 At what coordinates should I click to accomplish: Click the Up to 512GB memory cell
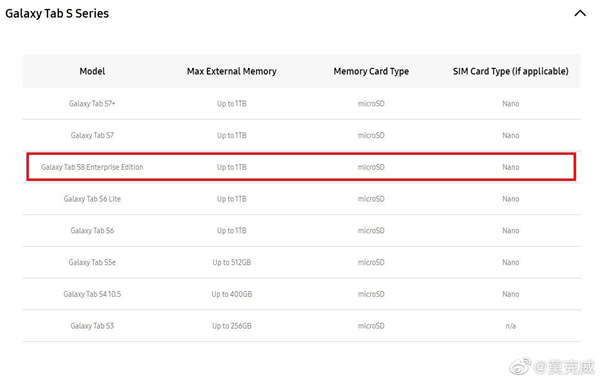tap(232, 262)
